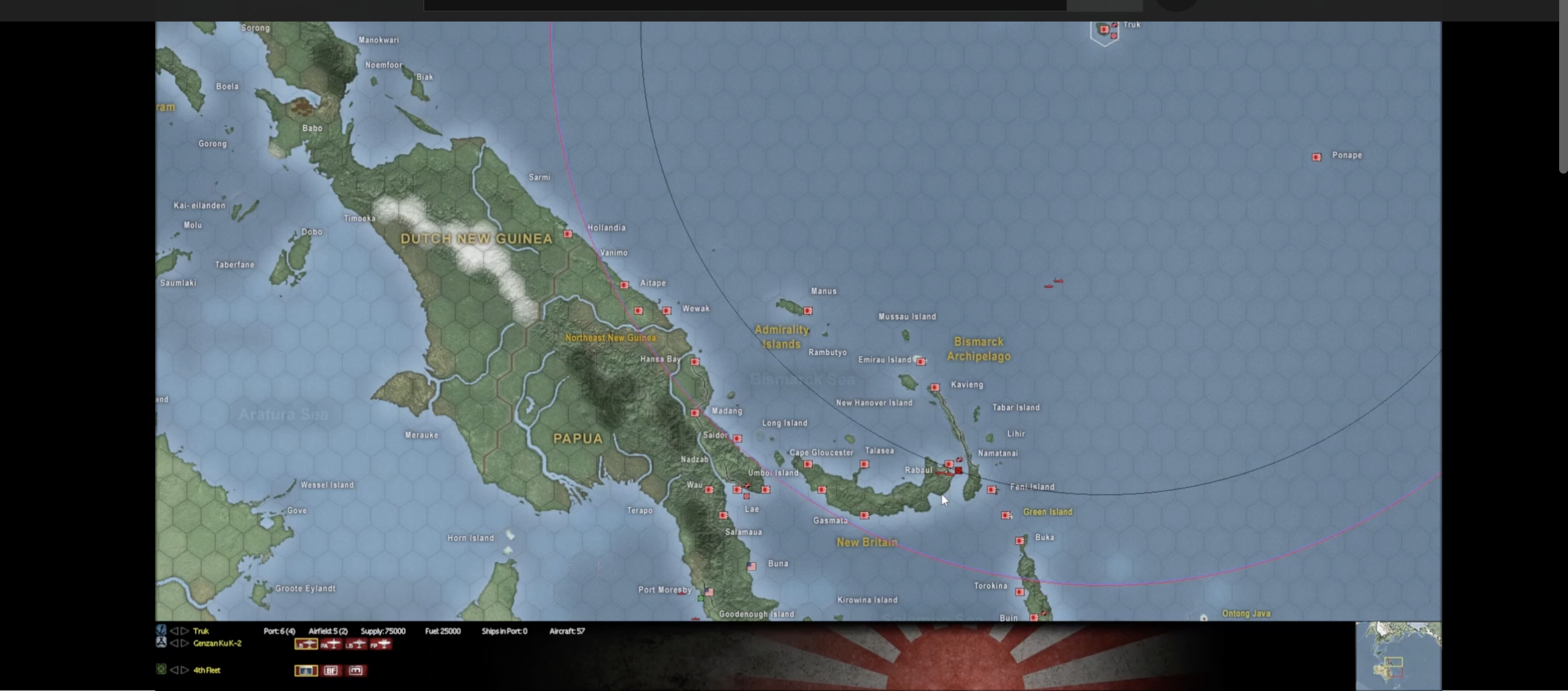Click the Truk base info icon in bottom panel

click(x=161, y=631)
